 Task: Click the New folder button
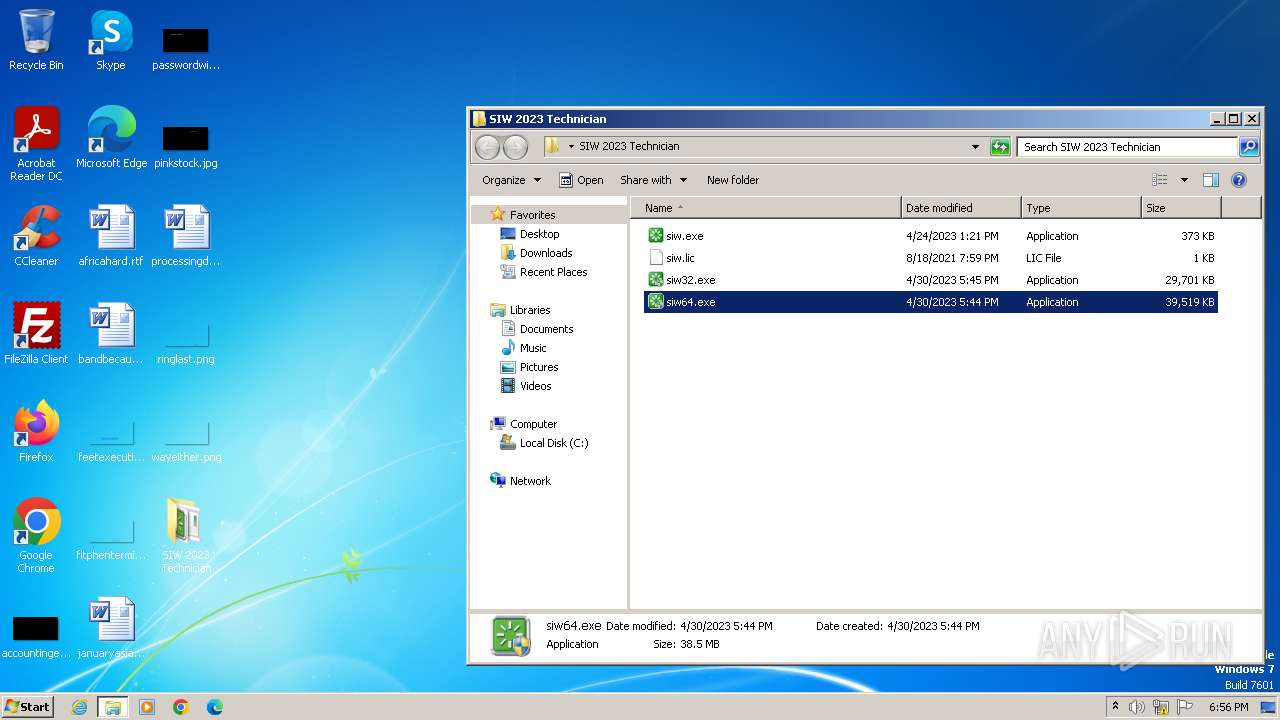(x=733, y=180)
